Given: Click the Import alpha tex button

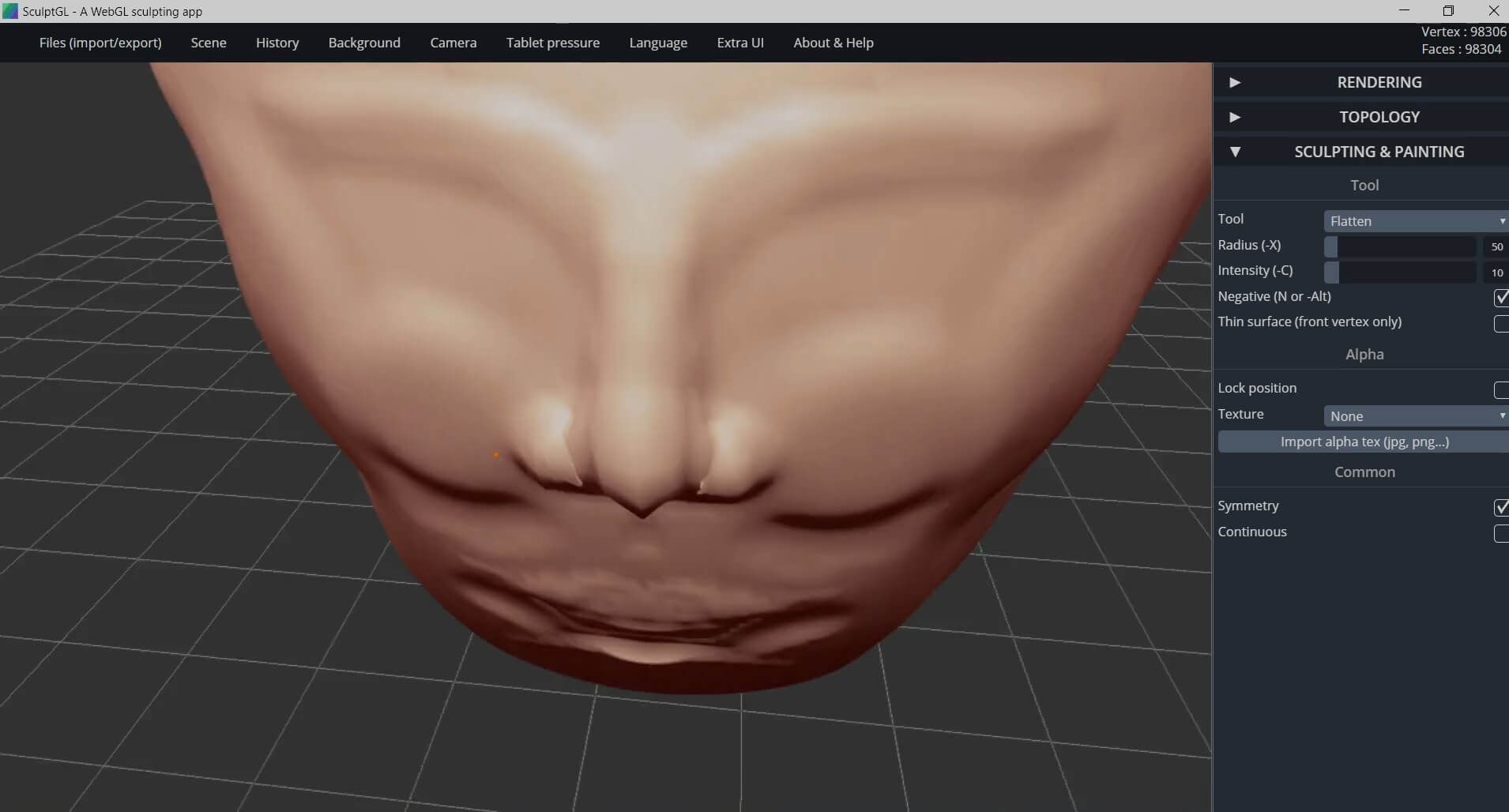Looking at the screenshot, I should click(1364, 442).
